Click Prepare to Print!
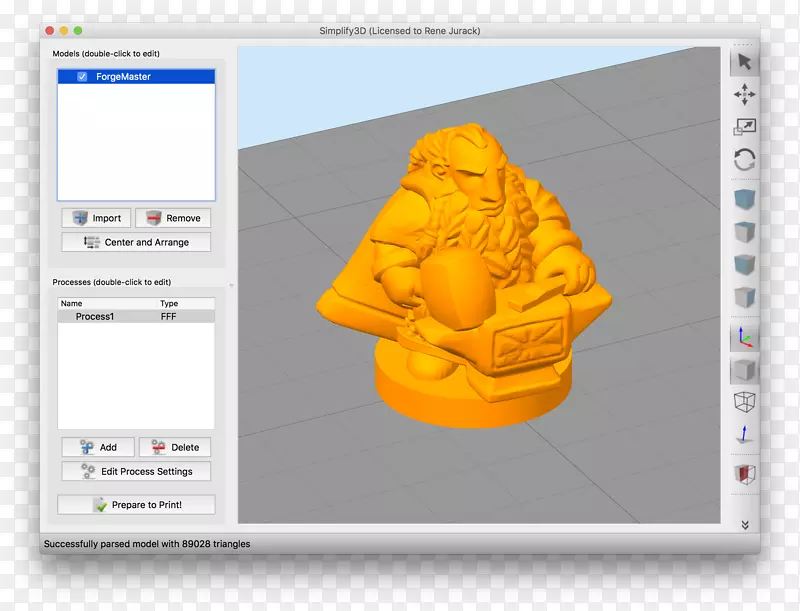Screen dimensions: 800x611 click(136, 505)
